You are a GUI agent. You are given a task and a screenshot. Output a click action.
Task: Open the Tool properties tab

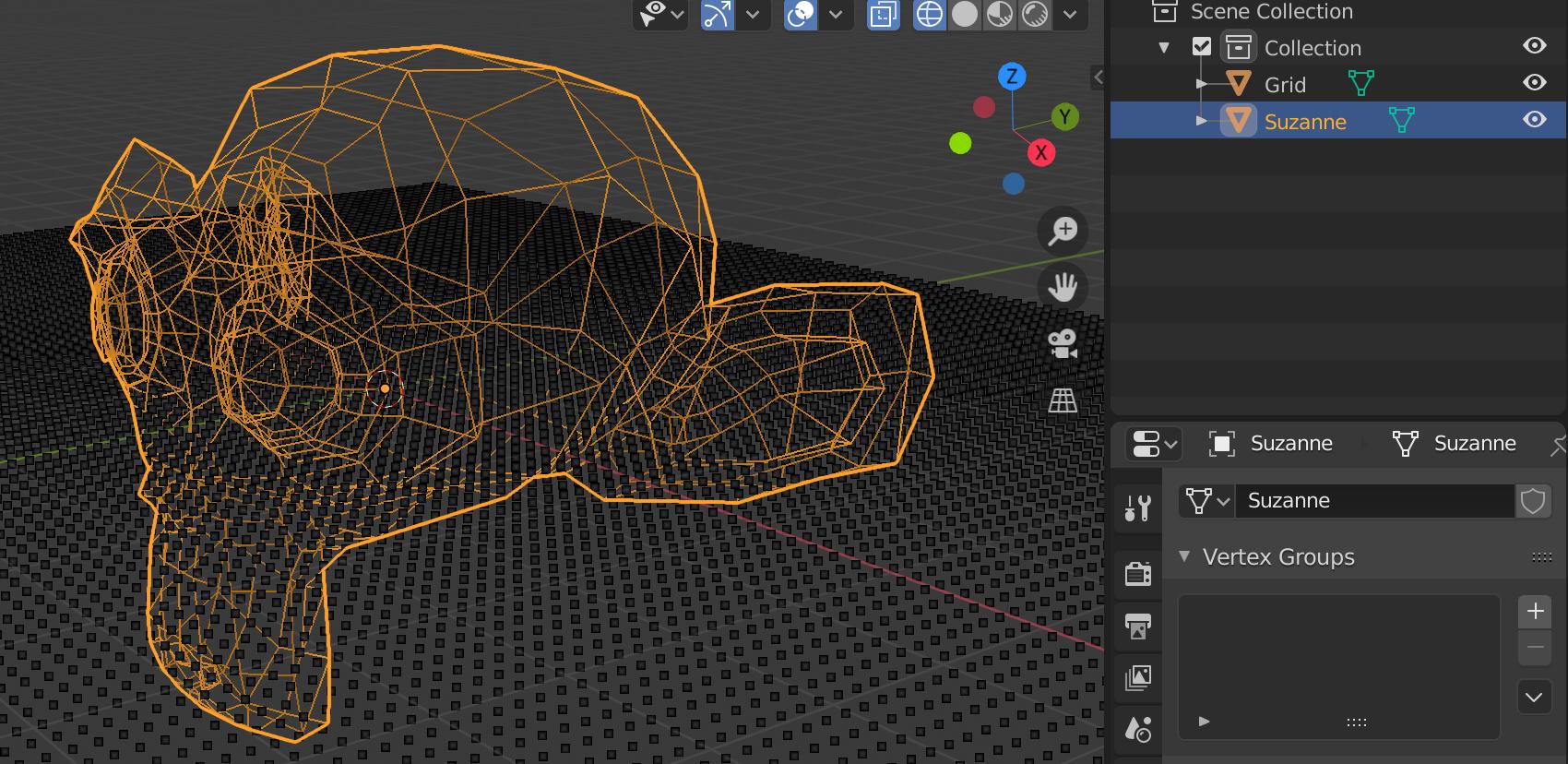(1138, 507)
